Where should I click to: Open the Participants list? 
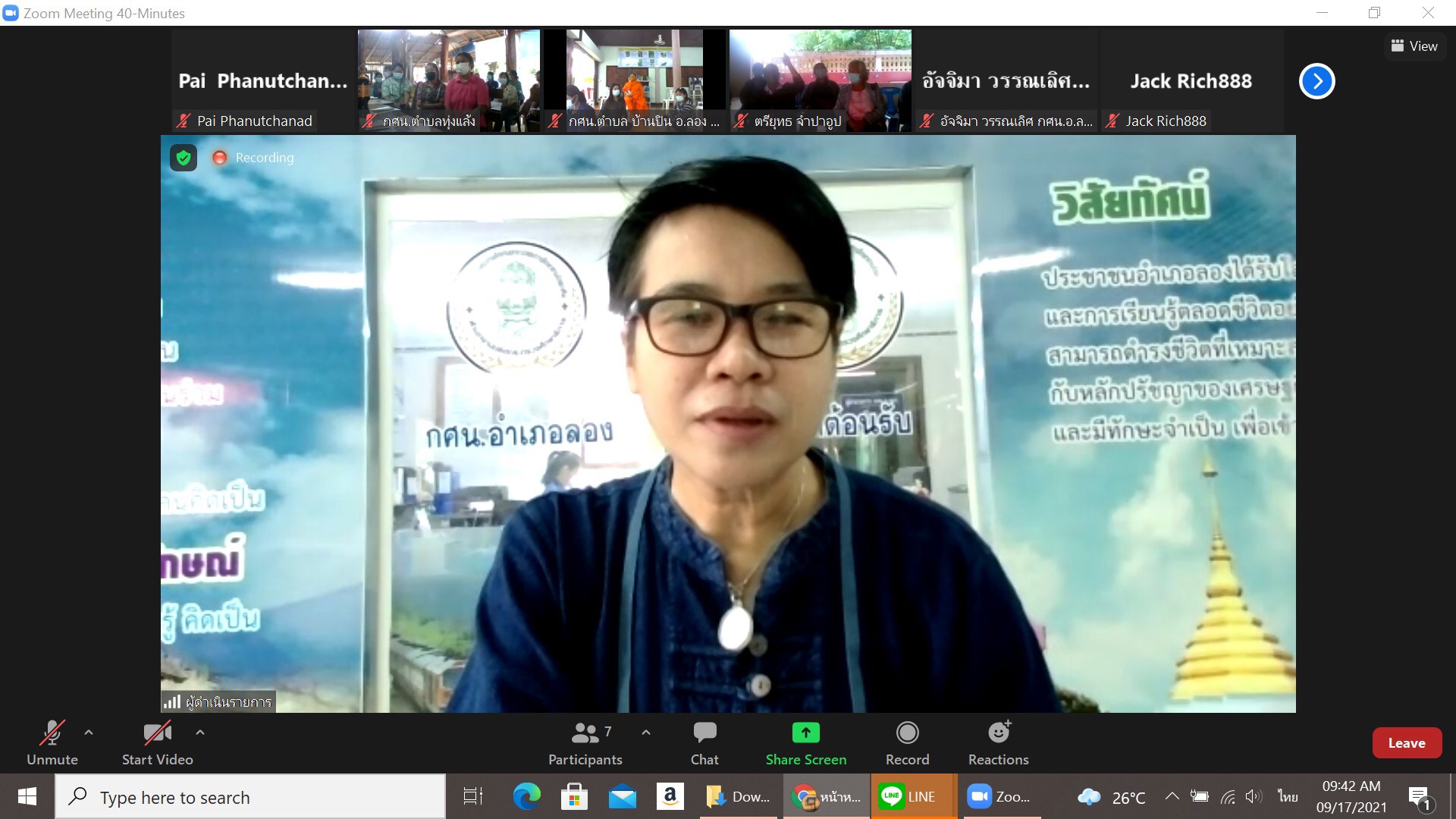pos(585,743)
